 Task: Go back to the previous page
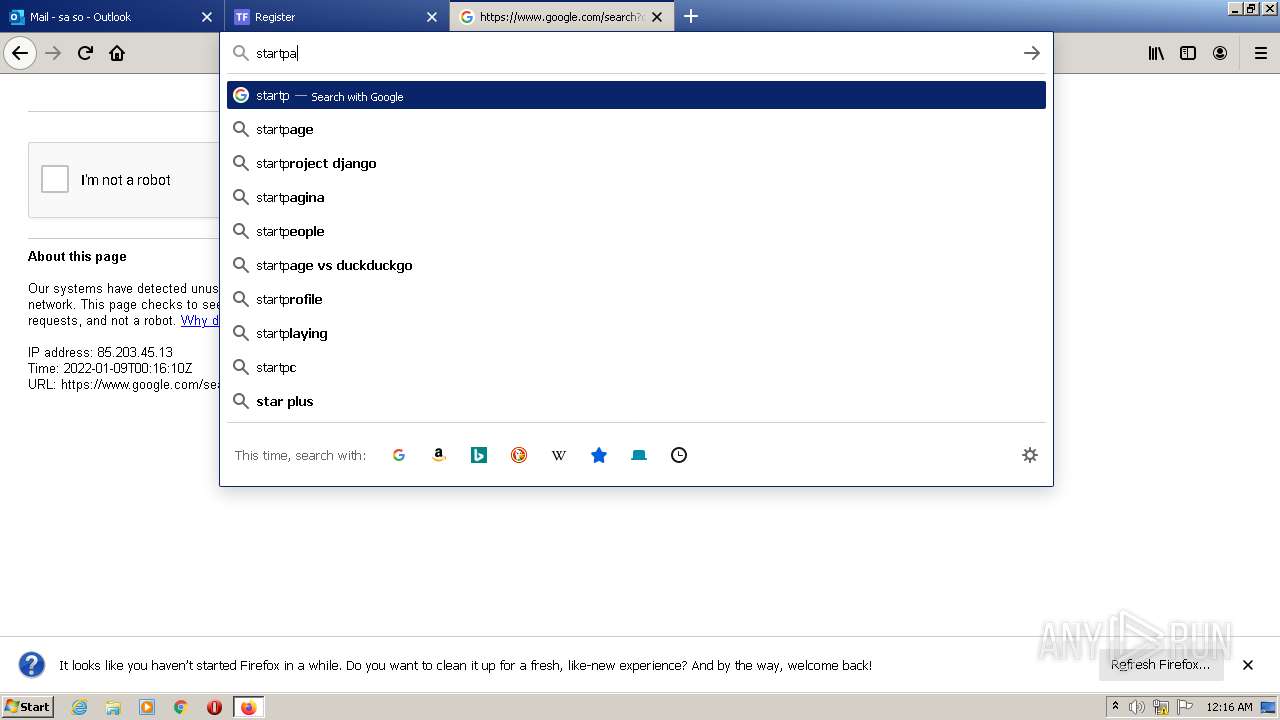(20, 53)
